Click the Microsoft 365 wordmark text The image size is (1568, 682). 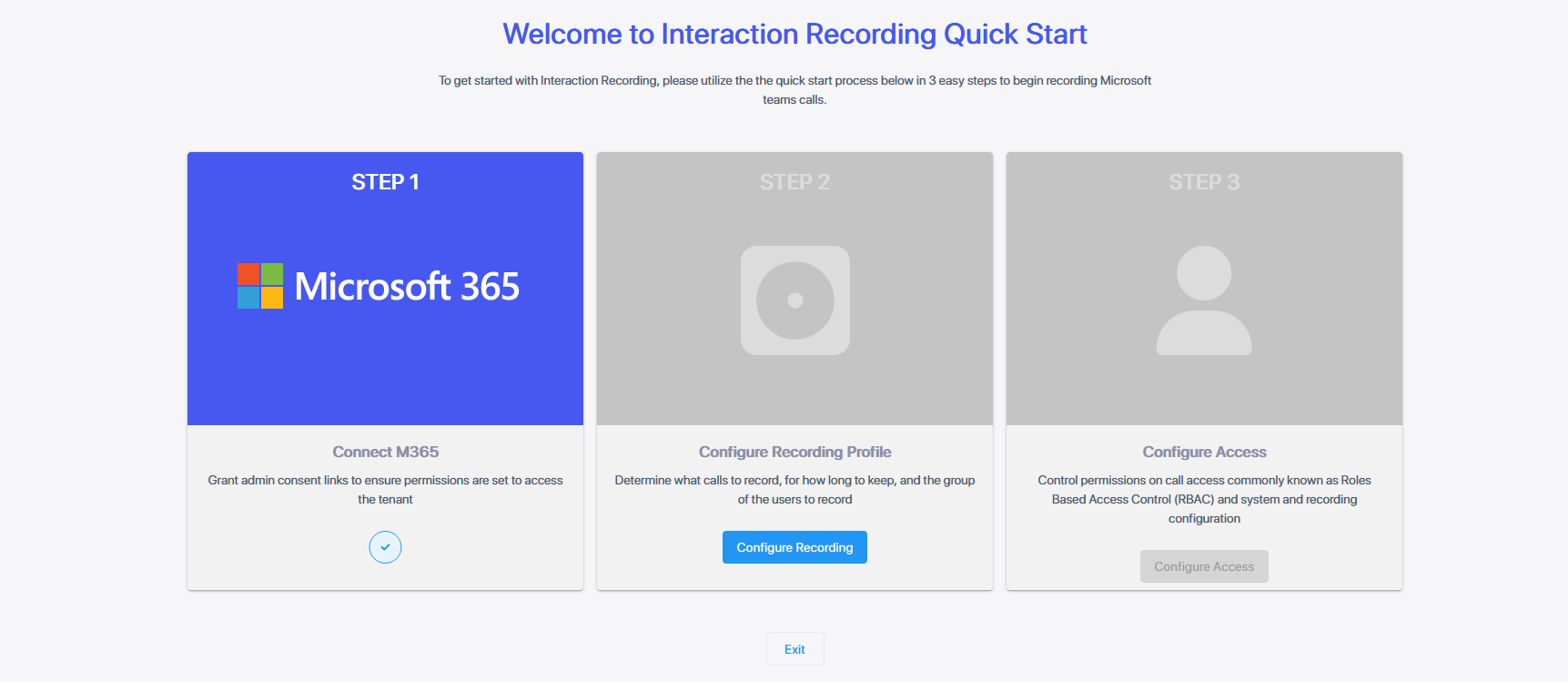(x=407, y=287)
